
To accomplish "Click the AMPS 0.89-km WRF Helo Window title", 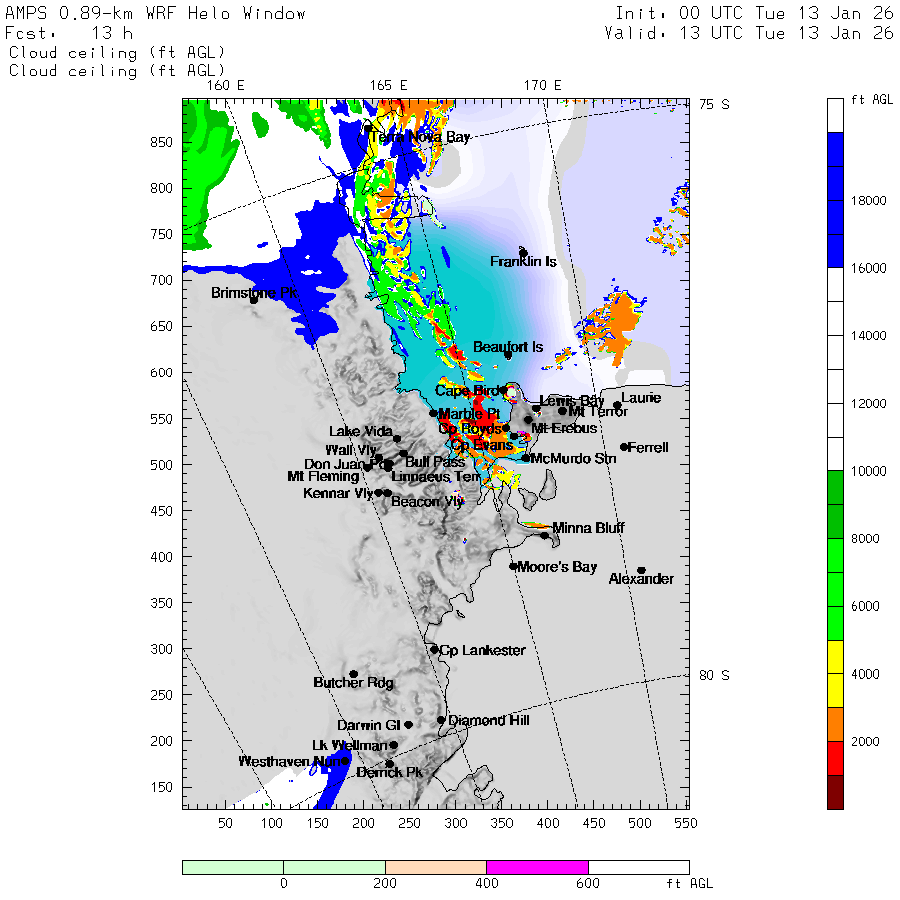I will 156,14.
